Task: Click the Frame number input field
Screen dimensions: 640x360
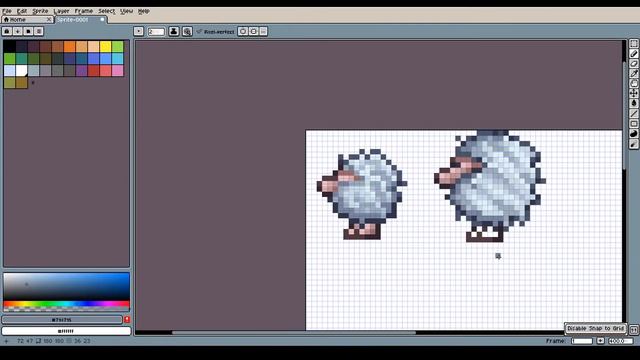Action: click(x=582, y=341)
